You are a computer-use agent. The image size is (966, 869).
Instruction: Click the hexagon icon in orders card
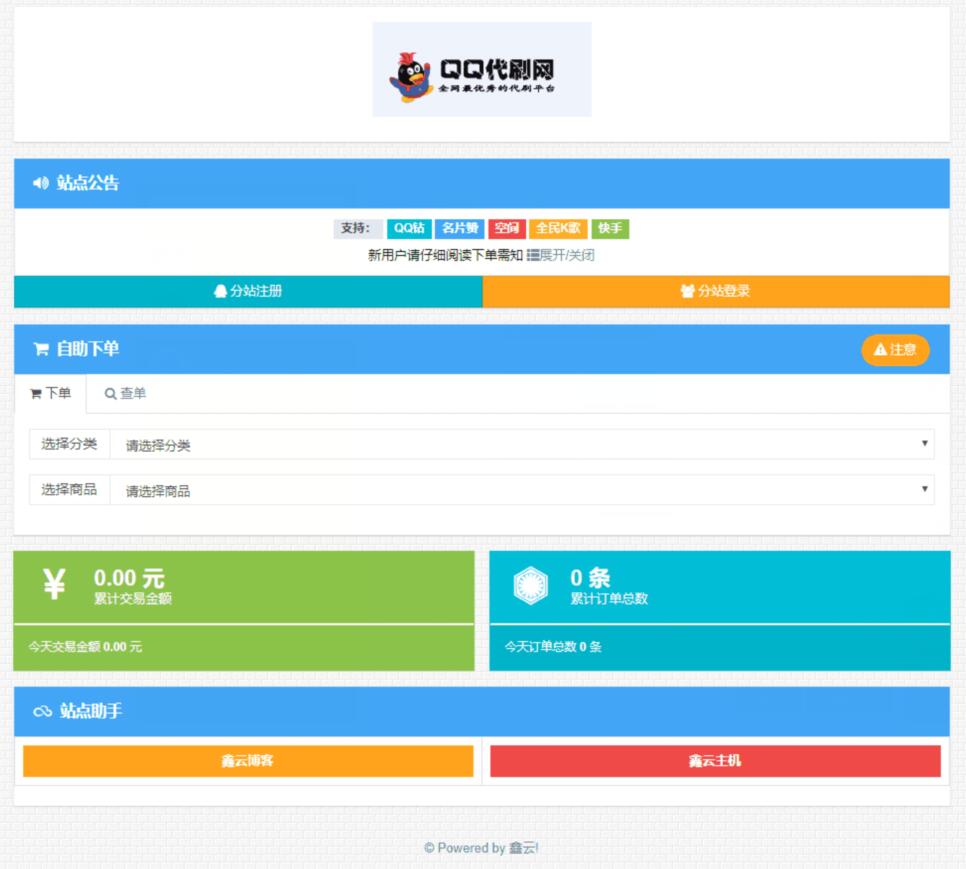coord(530,586)
